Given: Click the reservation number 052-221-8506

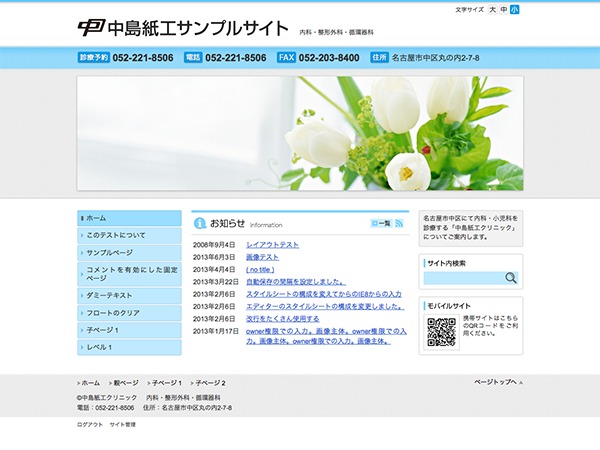Looking at the screenshot, I should (143, 58).
